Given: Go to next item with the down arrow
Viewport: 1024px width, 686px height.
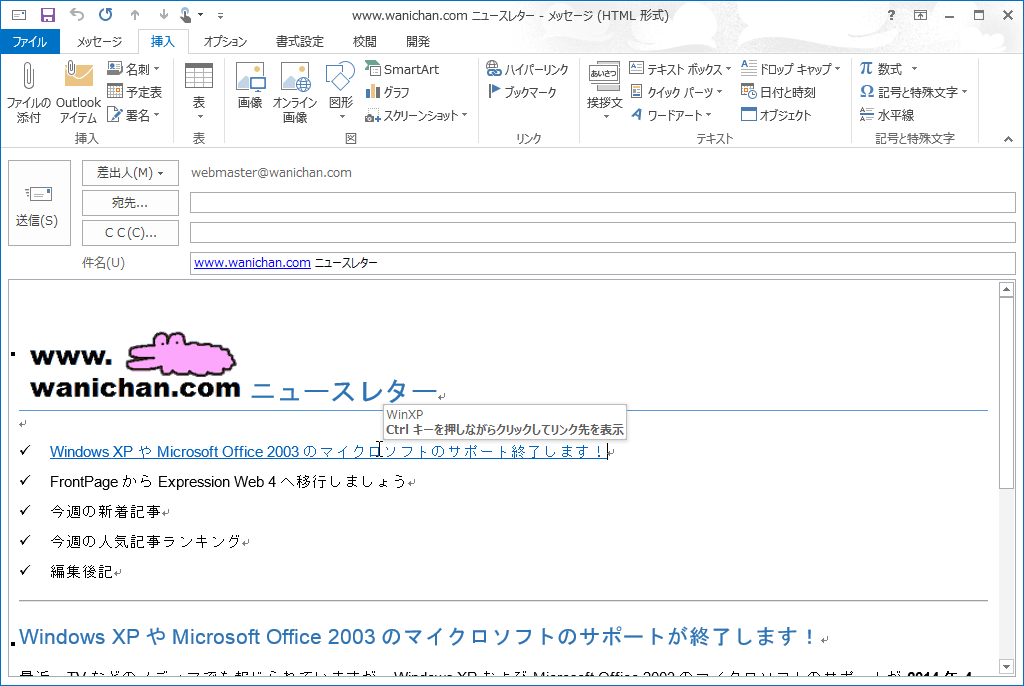Looking at the screenshot, I should pyautogui.click(x=163, y=15).
